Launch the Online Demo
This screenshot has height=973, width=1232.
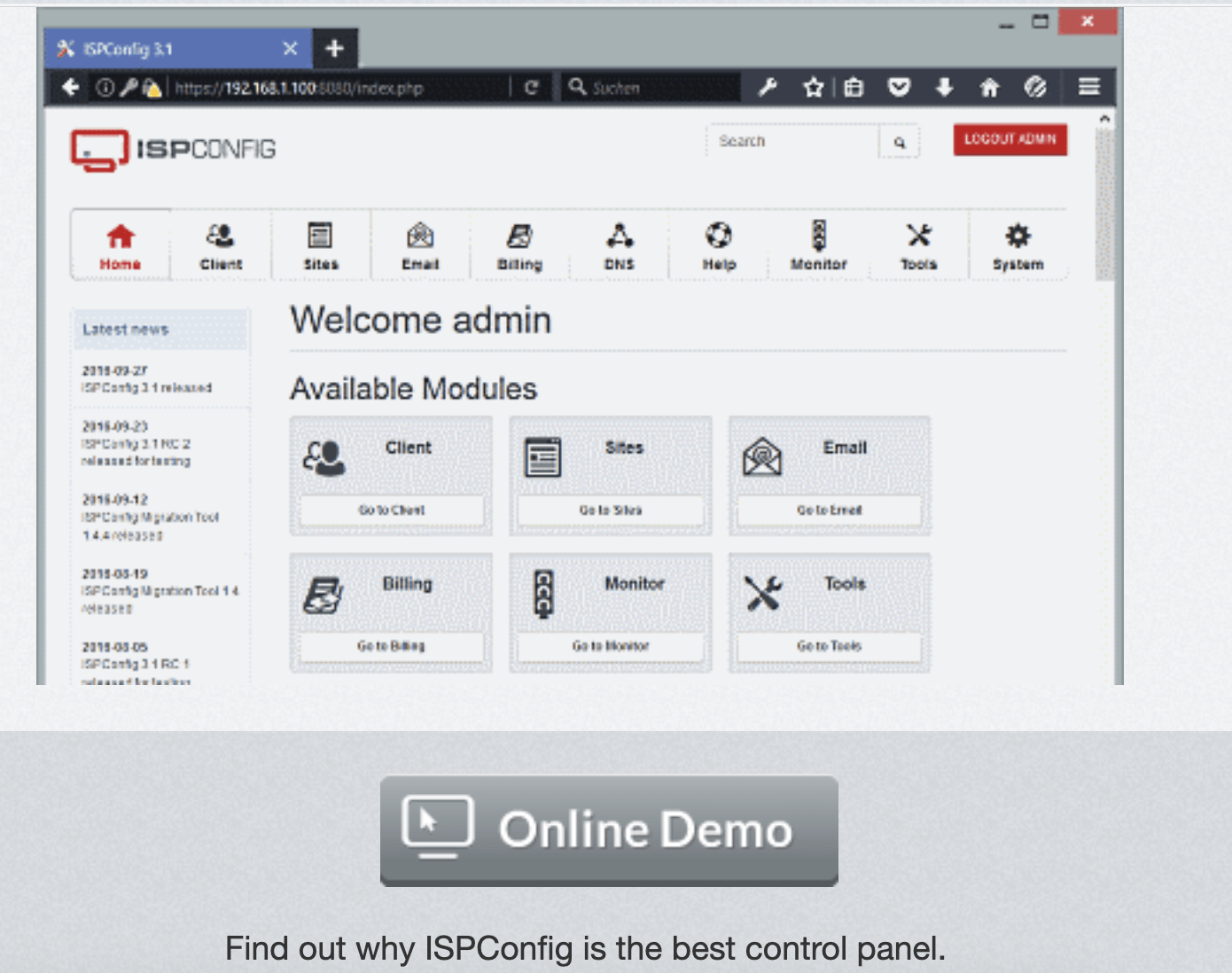[609, 830]
